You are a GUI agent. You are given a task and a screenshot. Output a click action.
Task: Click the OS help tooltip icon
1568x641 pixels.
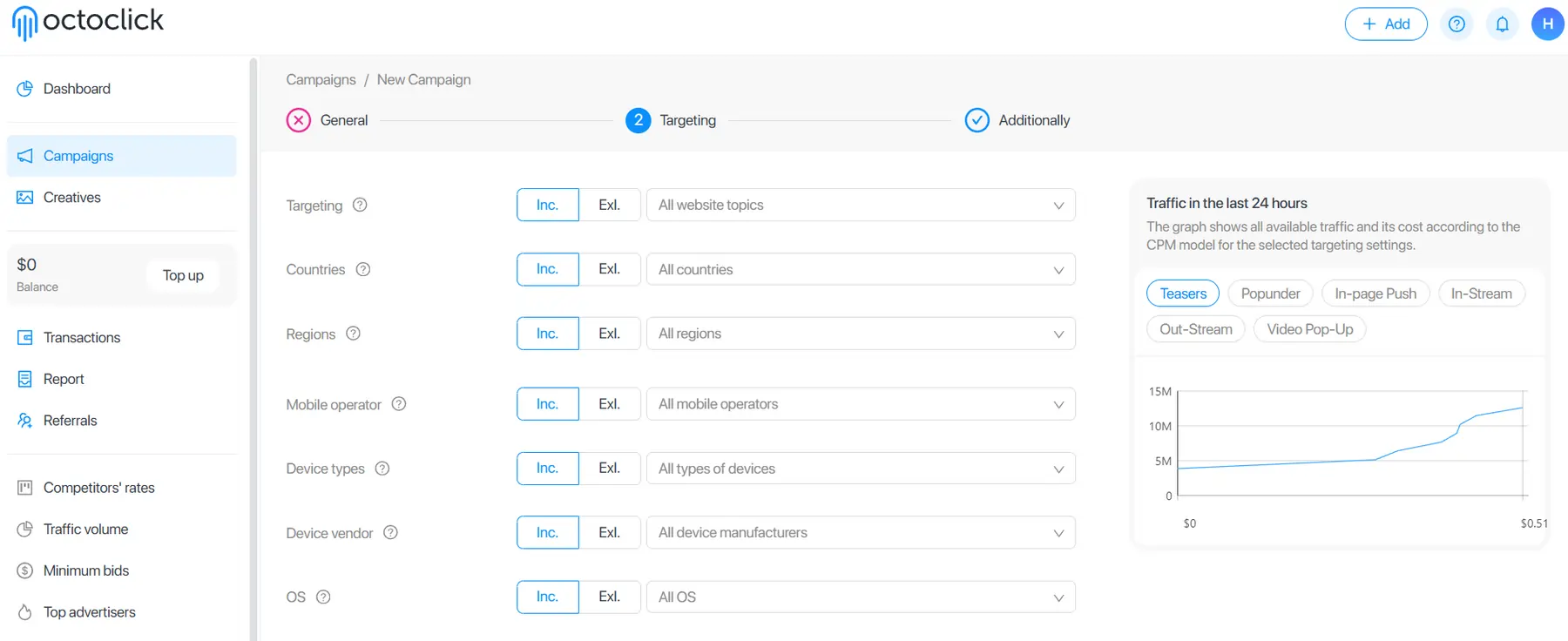(x=323, y=597)
